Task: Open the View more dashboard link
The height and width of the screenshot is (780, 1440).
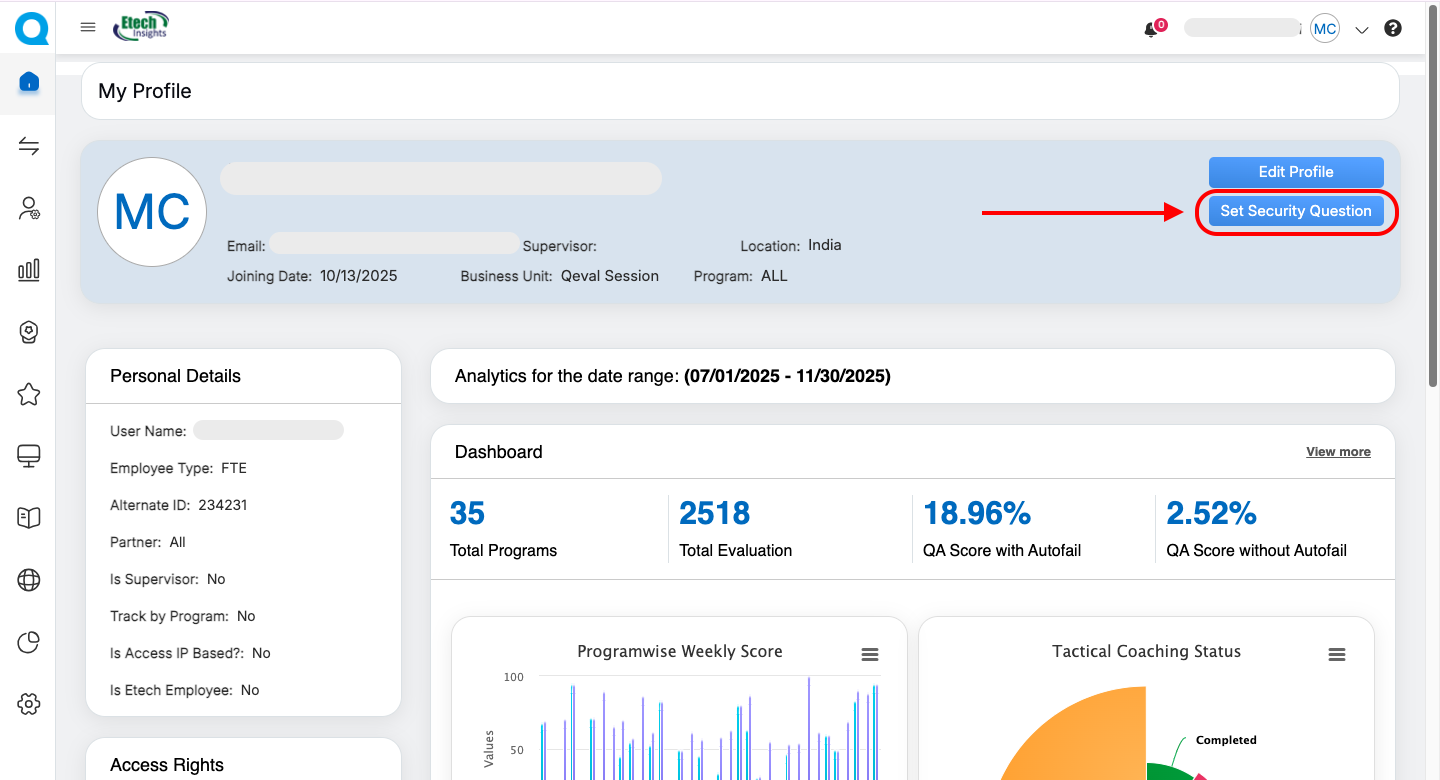Action: click(x=1338, y=452)
